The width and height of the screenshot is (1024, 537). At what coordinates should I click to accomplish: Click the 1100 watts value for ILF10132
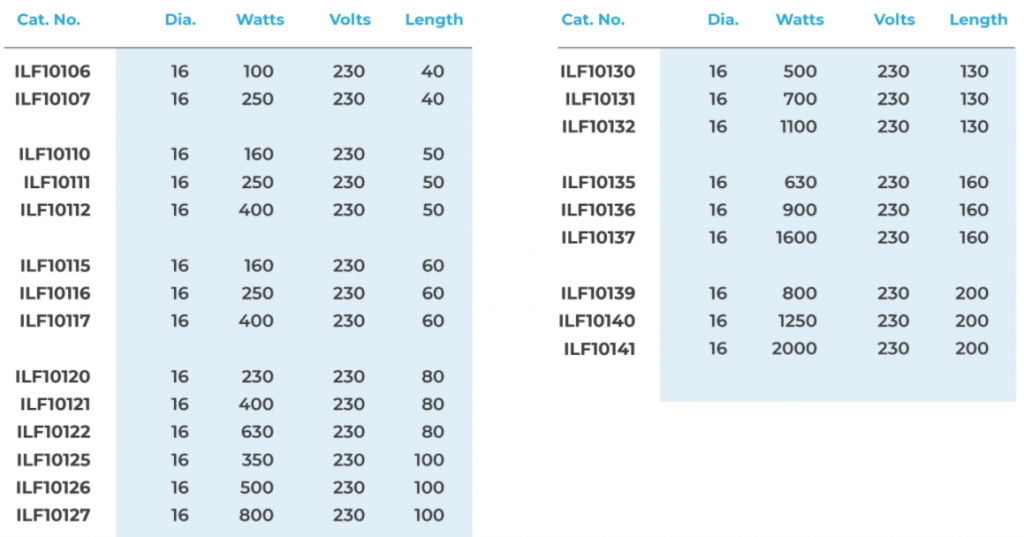click(x=798, y=127)
